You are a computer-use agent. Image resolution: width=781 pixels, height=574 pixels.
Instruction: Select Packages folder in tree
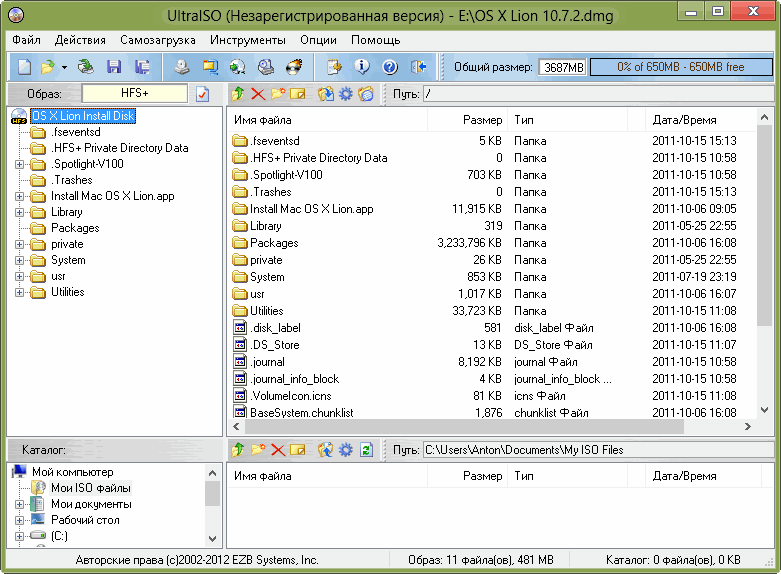(75, 228)
